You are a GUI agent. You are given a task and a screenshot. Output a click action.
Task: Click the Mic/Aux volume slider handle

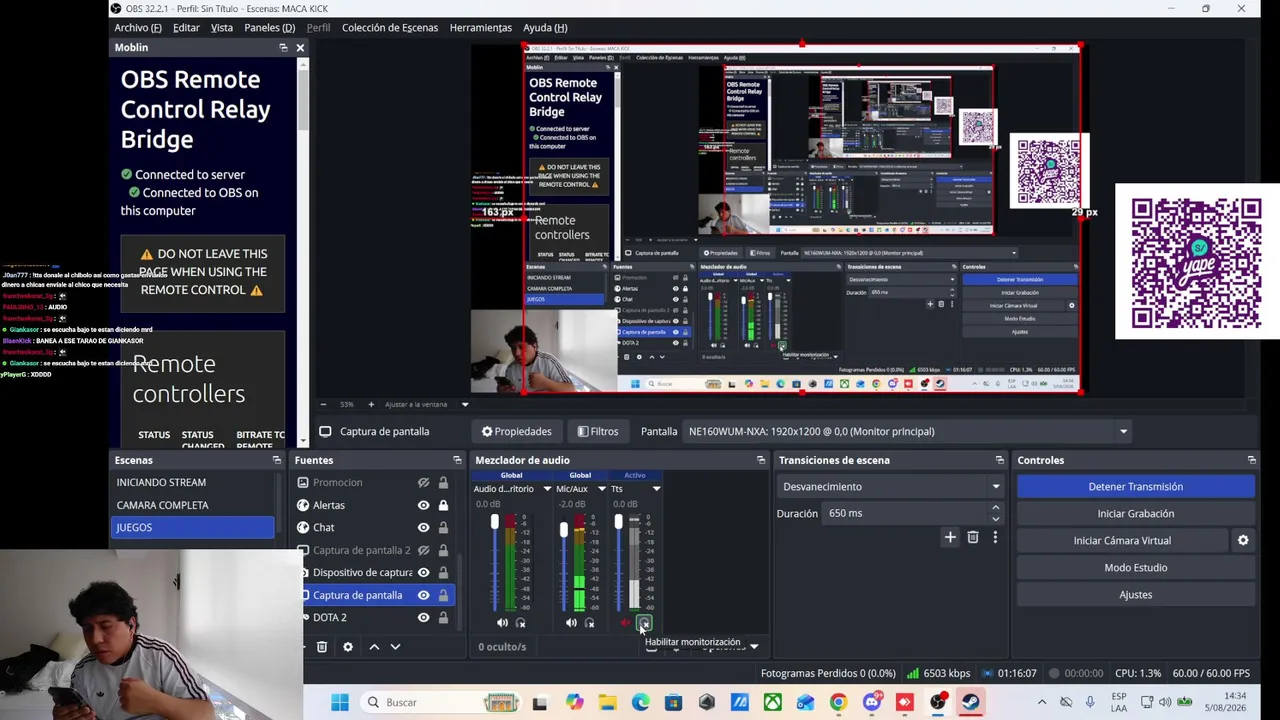[564, 530]
